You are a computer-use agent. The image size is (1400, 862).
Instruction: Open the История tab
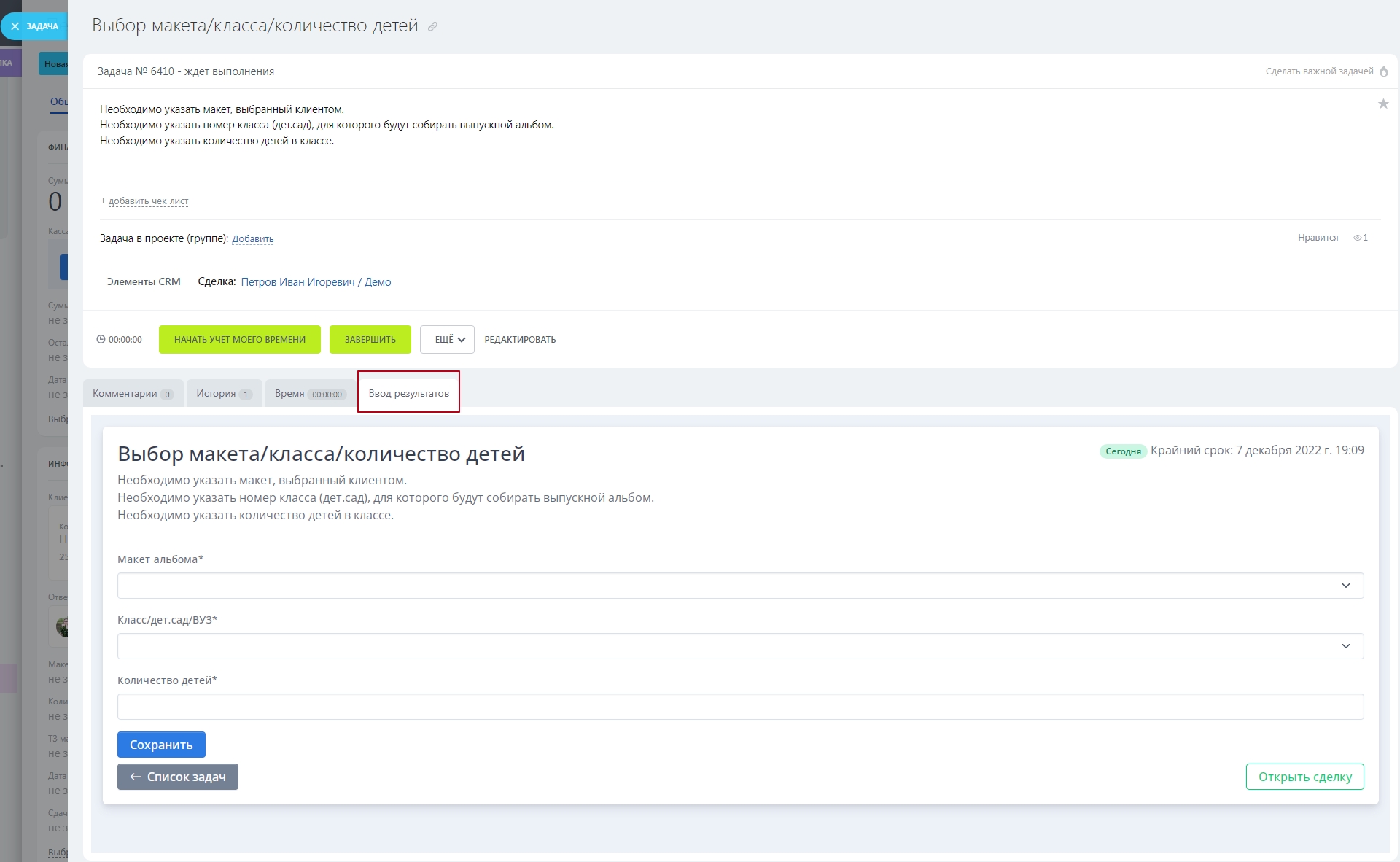coord(223,394)
